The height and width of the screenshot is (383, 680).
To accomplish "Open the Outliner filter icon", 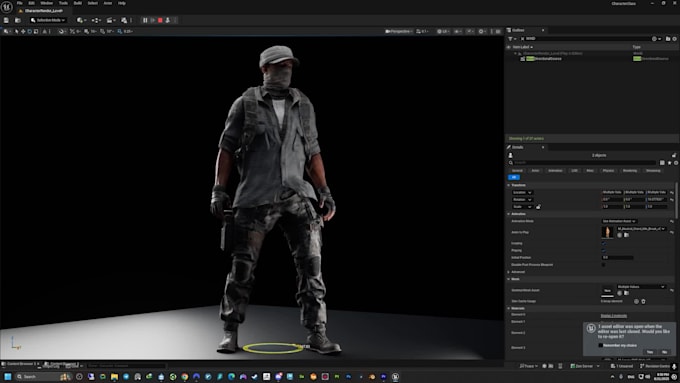I will (512, 39).
